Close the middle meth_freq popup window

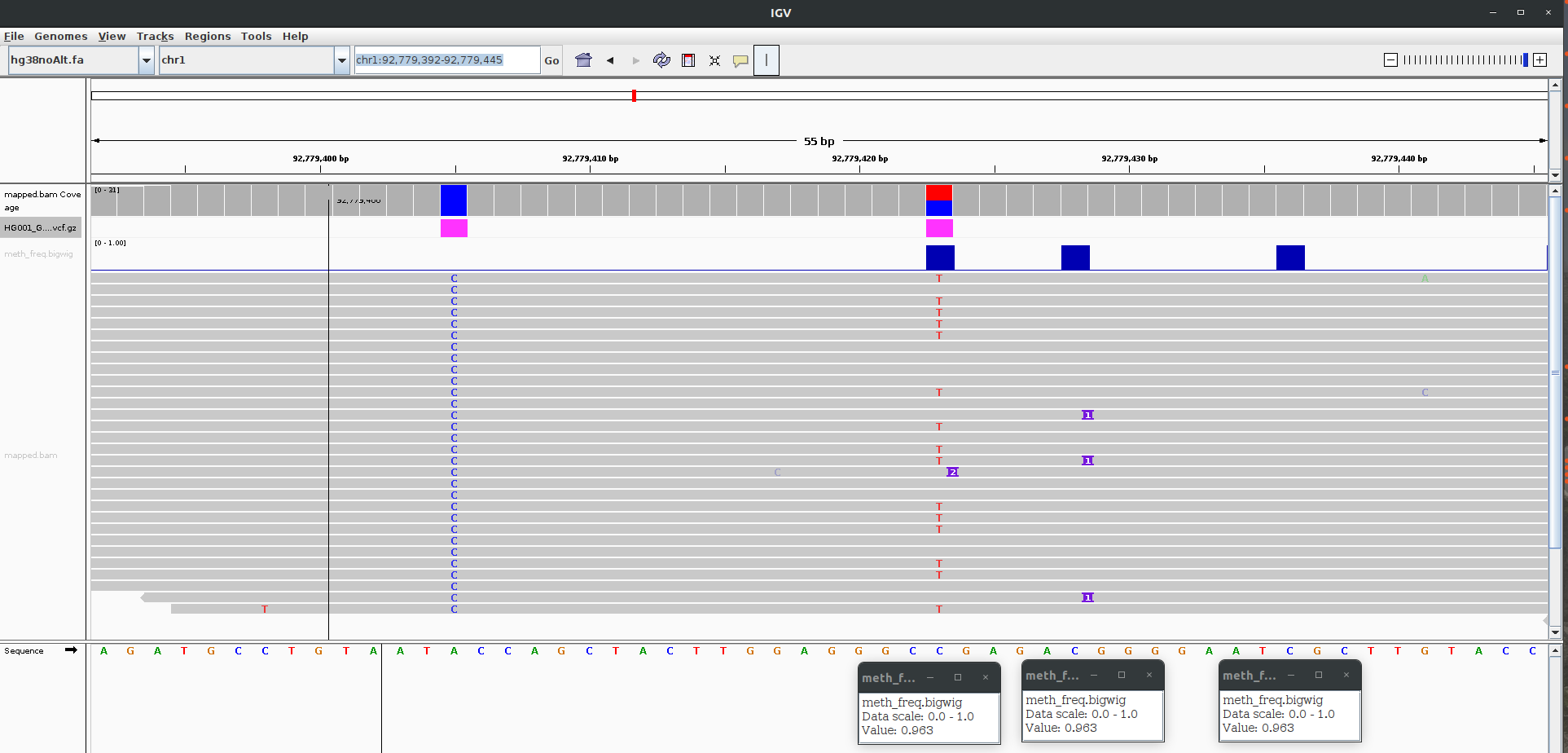point(1149,675)
